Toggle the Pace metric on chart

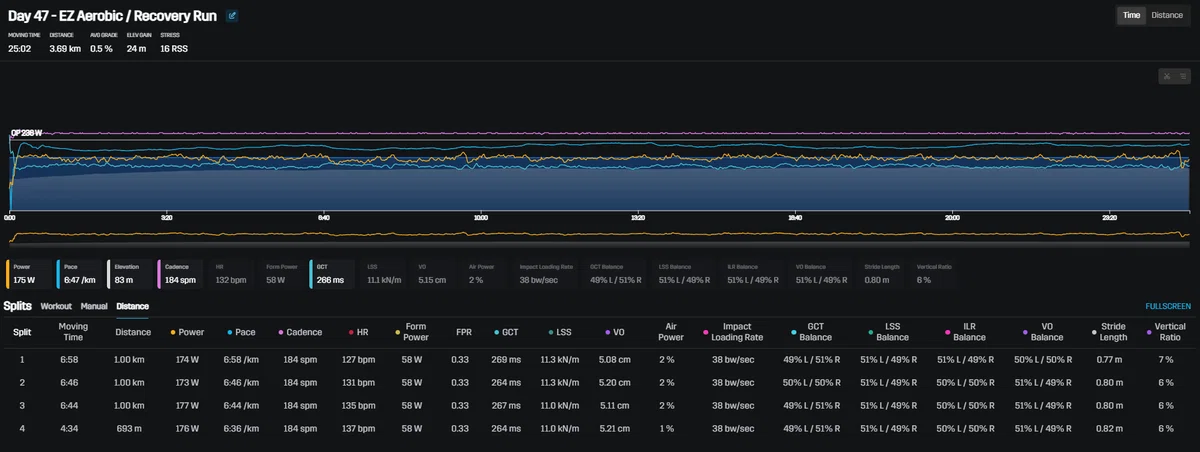[x=79, y=275]
